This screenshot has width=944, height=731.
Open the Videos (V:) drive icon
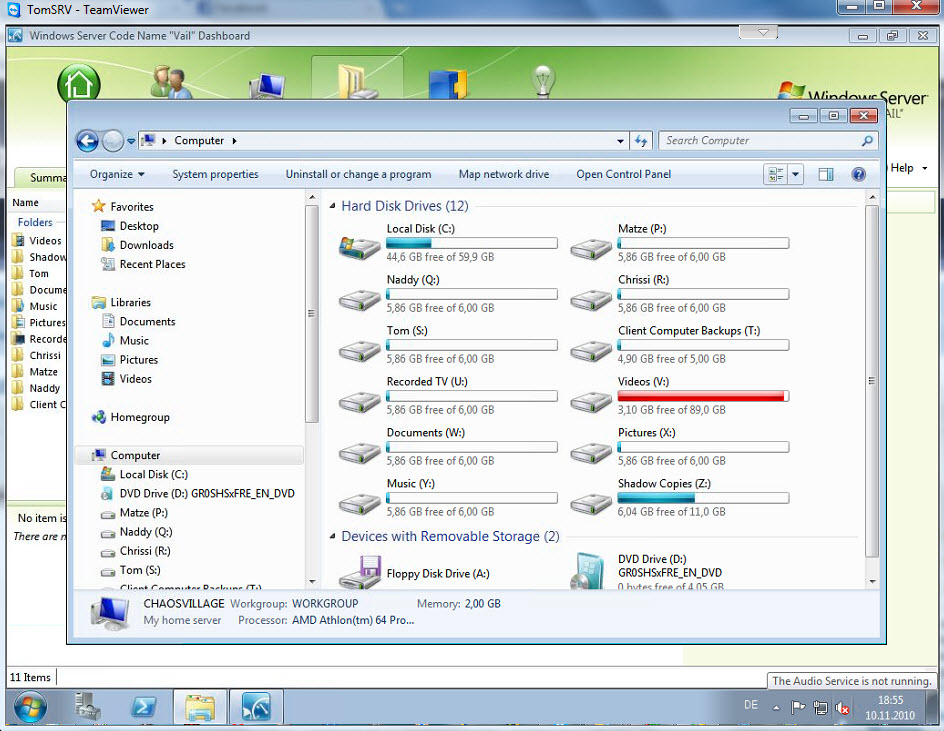coord(591,398)
